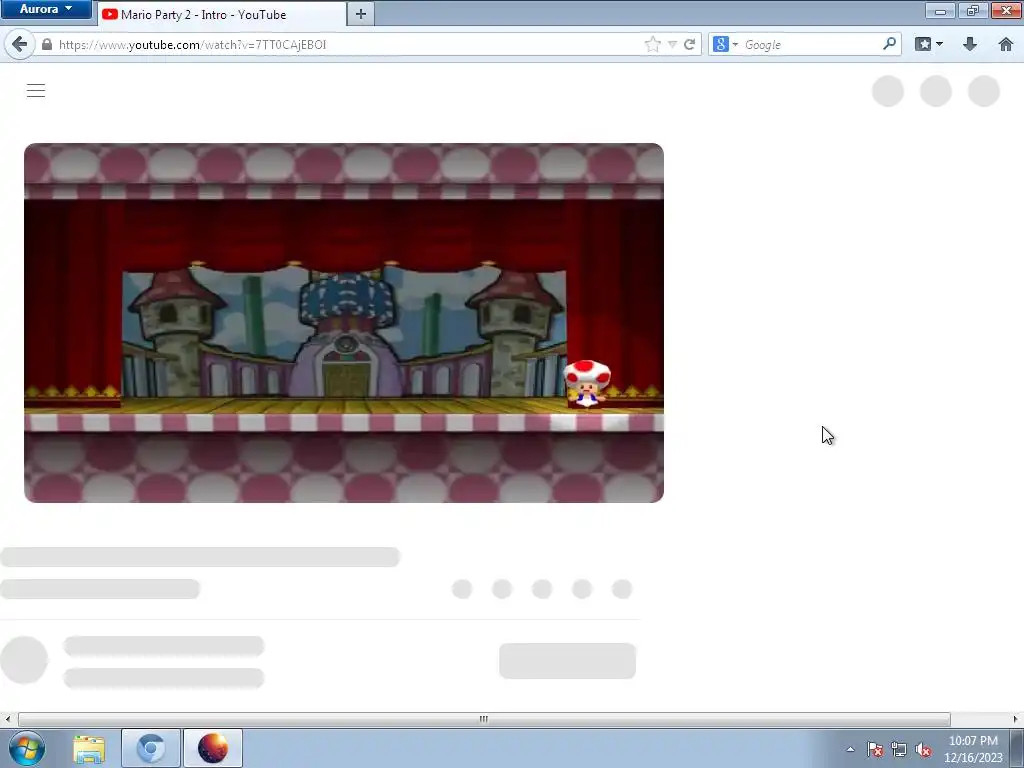The height and width of the screenshot is (768, 1024).
Task: Close the Aurora browser window
Action: [1006, 10]
